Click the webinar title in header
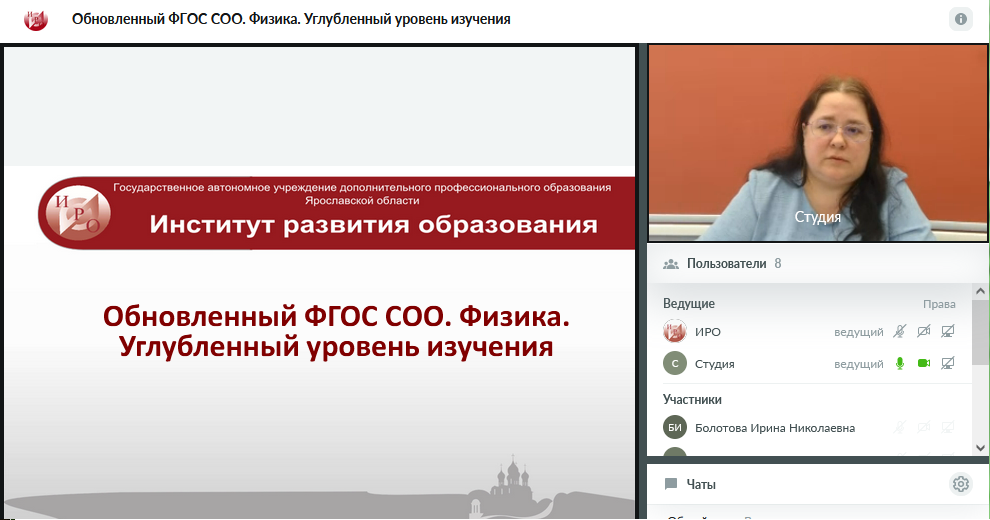 tap(291, 20)
